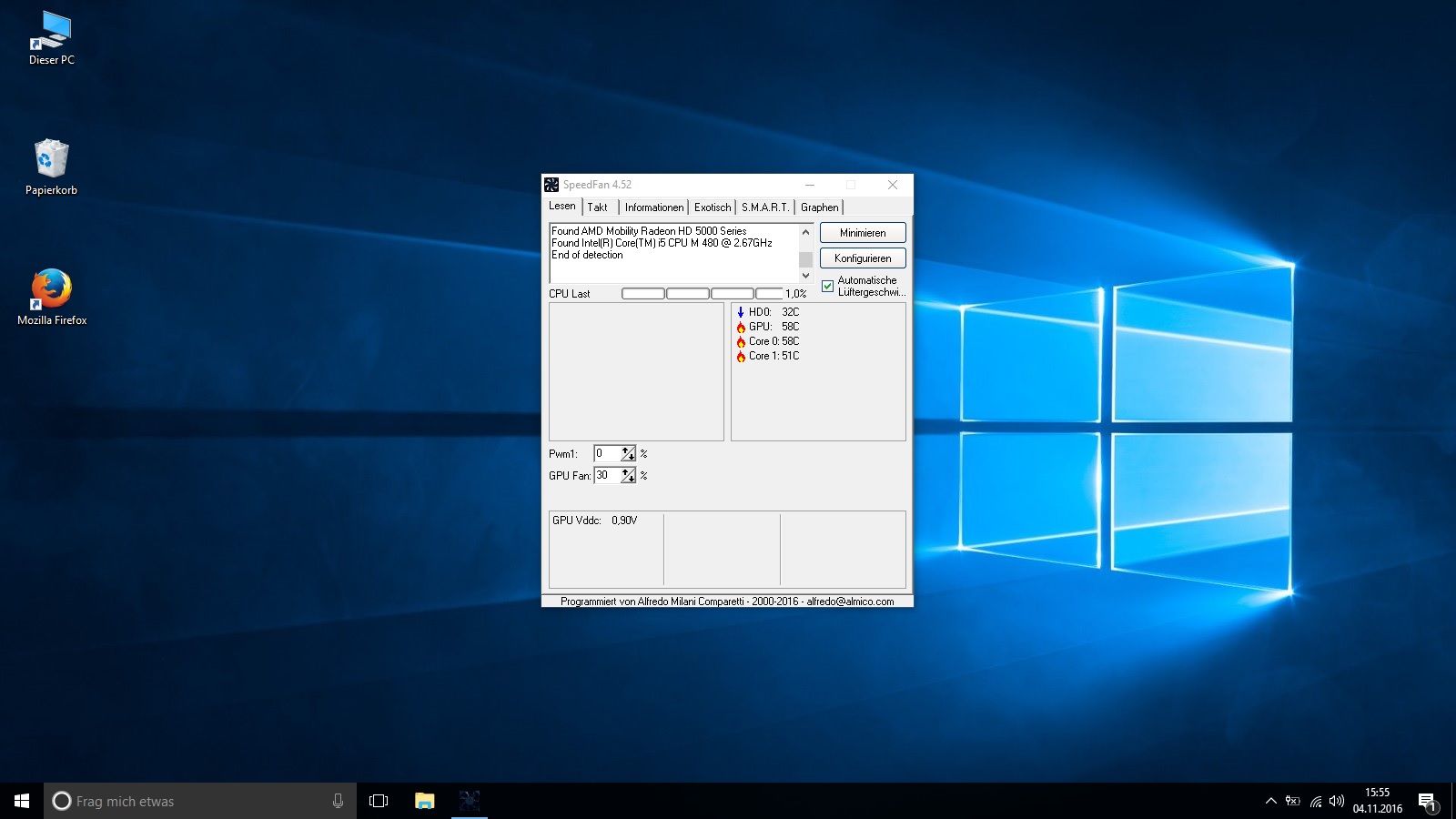
Task: Close the SpeedFan window
Action: 893,185
